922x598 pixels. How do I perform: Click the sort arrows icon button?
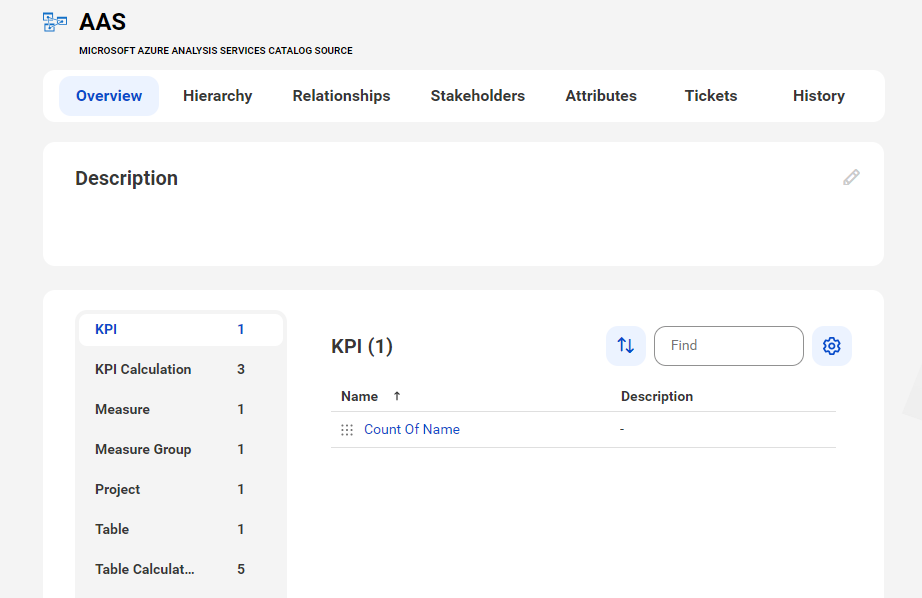click(626, 346)
